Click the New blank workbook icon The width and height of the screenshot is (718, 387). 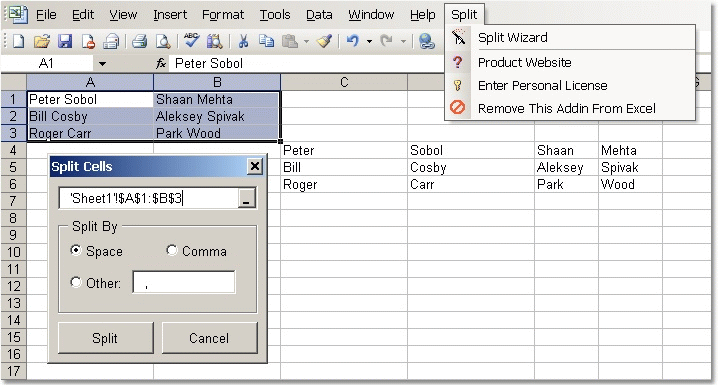pos(18,41)
